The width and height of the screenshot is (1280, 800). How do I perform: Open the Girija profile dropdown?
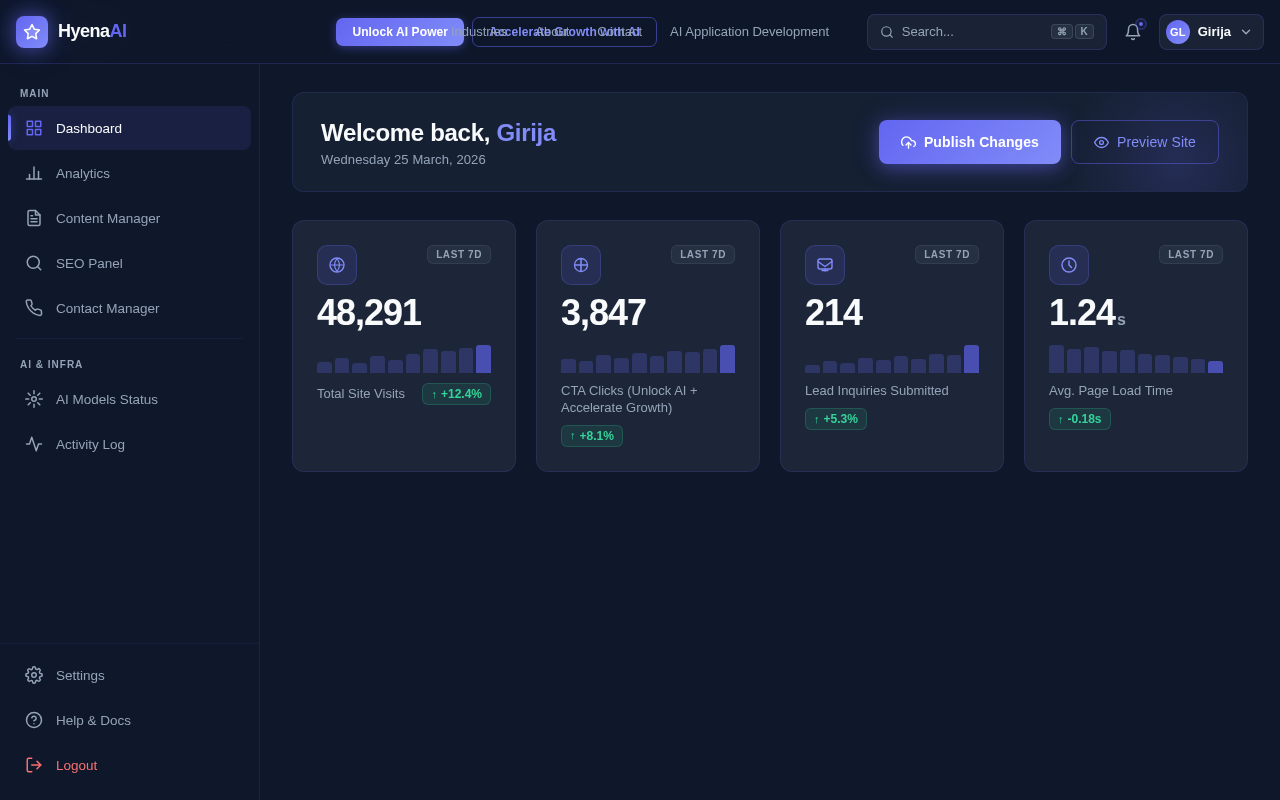tap(1211, 31)
